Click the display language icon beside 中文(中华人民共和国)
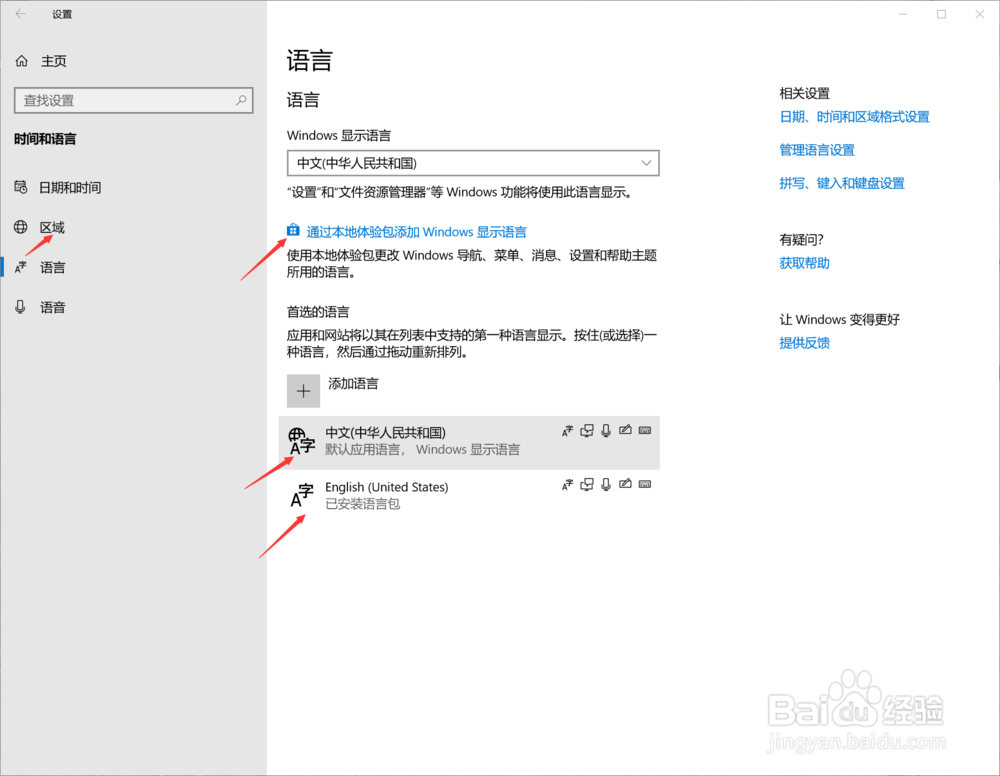Image resolution: width=1000 pixels, height=776 pixels. tap(567, 430)
